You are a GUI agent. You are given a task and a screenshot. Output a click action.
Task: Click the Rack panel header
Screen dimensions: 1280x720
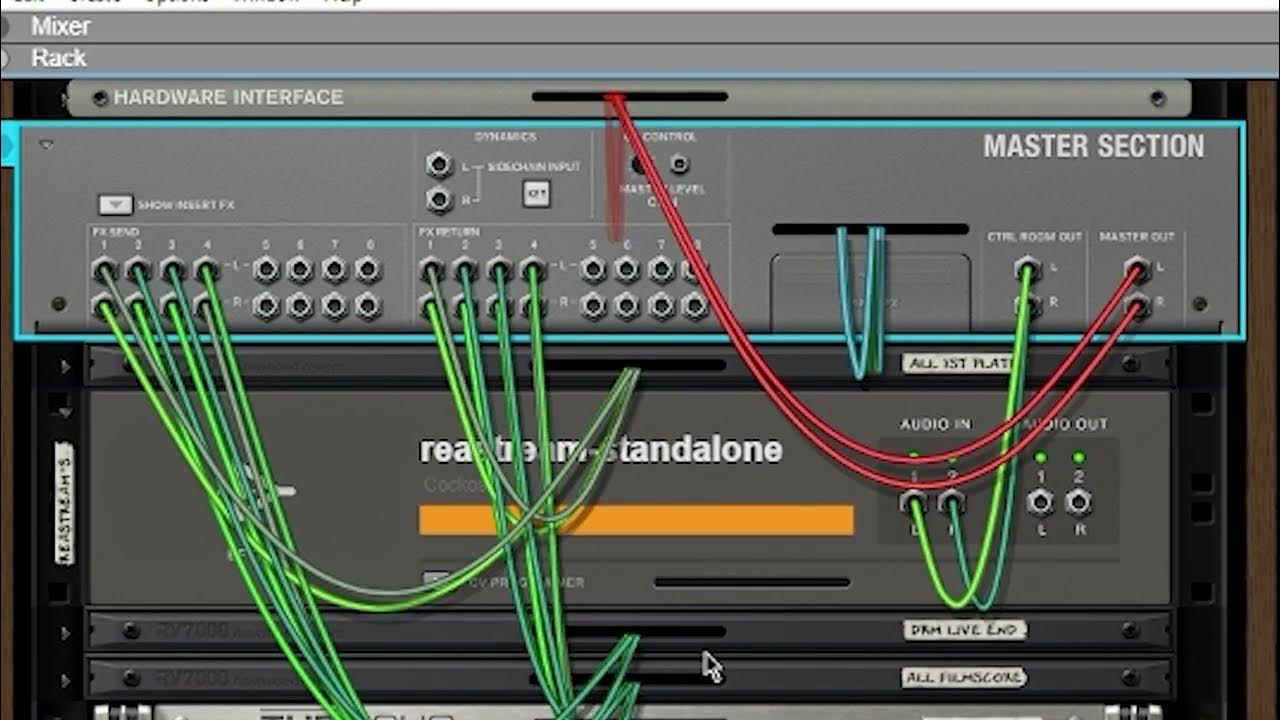tap(640, 59)
